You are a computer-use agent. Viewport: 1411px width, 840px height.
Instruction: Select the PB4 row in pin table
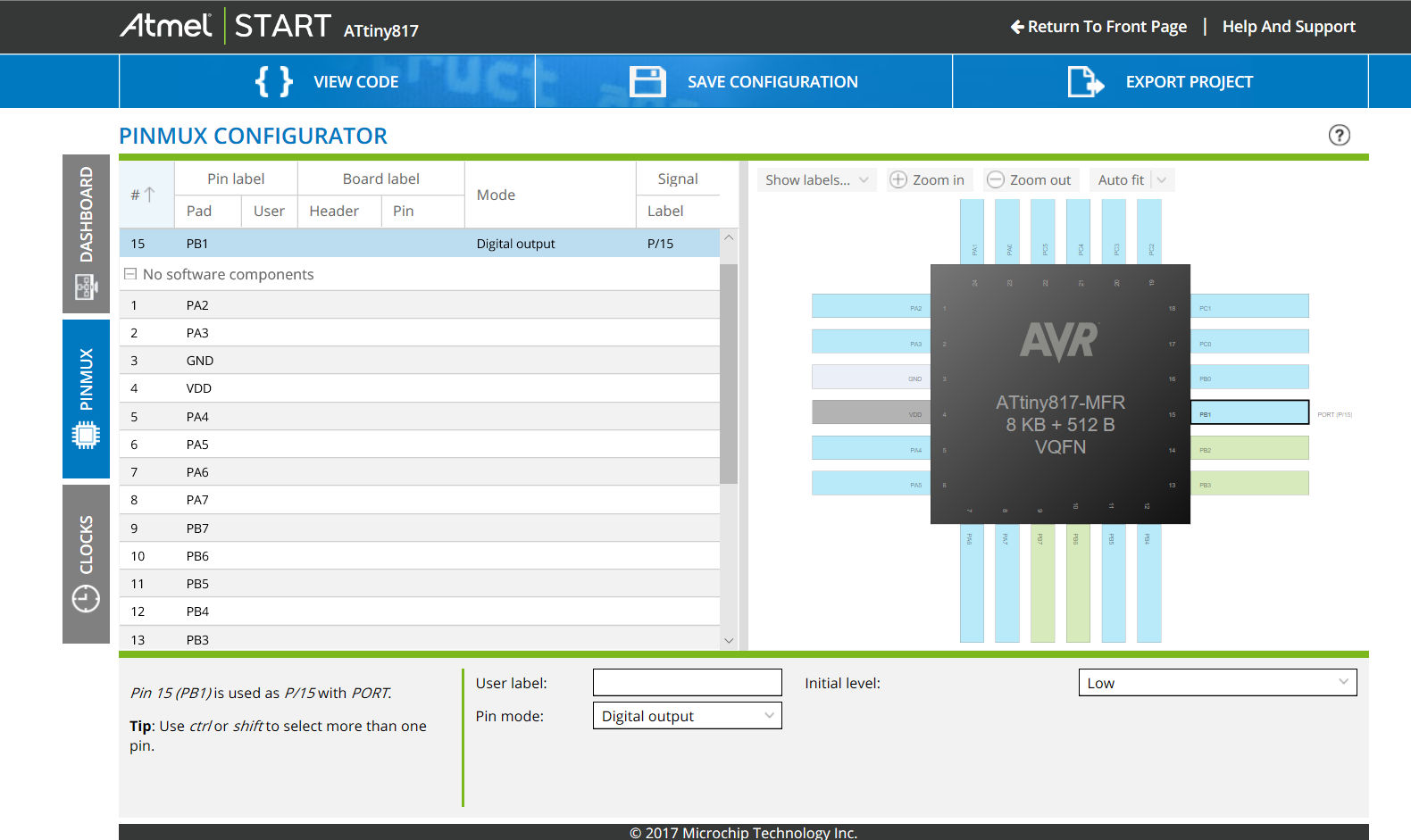[x=420, y=611]
